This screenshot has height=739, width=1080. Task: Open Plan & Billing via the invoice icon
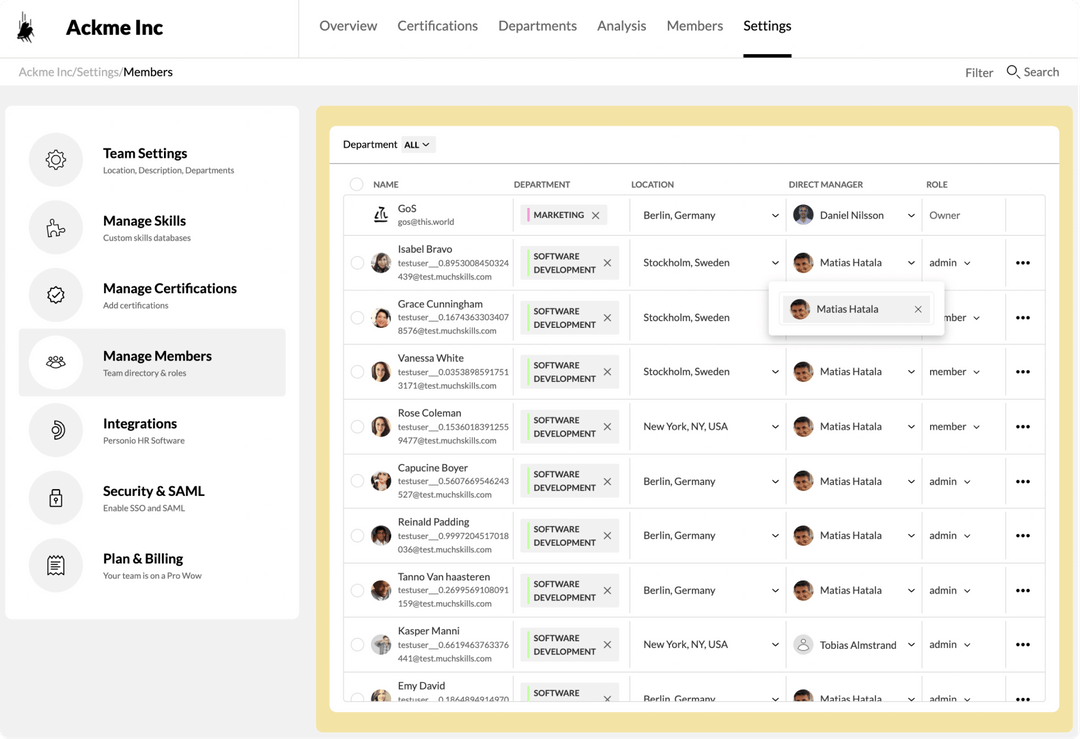(56, 565)
